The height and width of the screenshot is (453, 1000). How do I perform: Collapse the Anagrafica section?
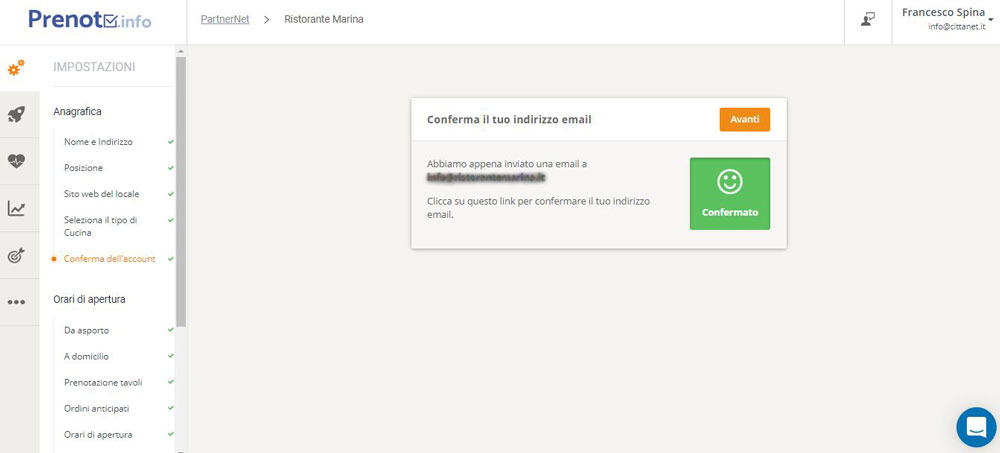pos(77,112)
